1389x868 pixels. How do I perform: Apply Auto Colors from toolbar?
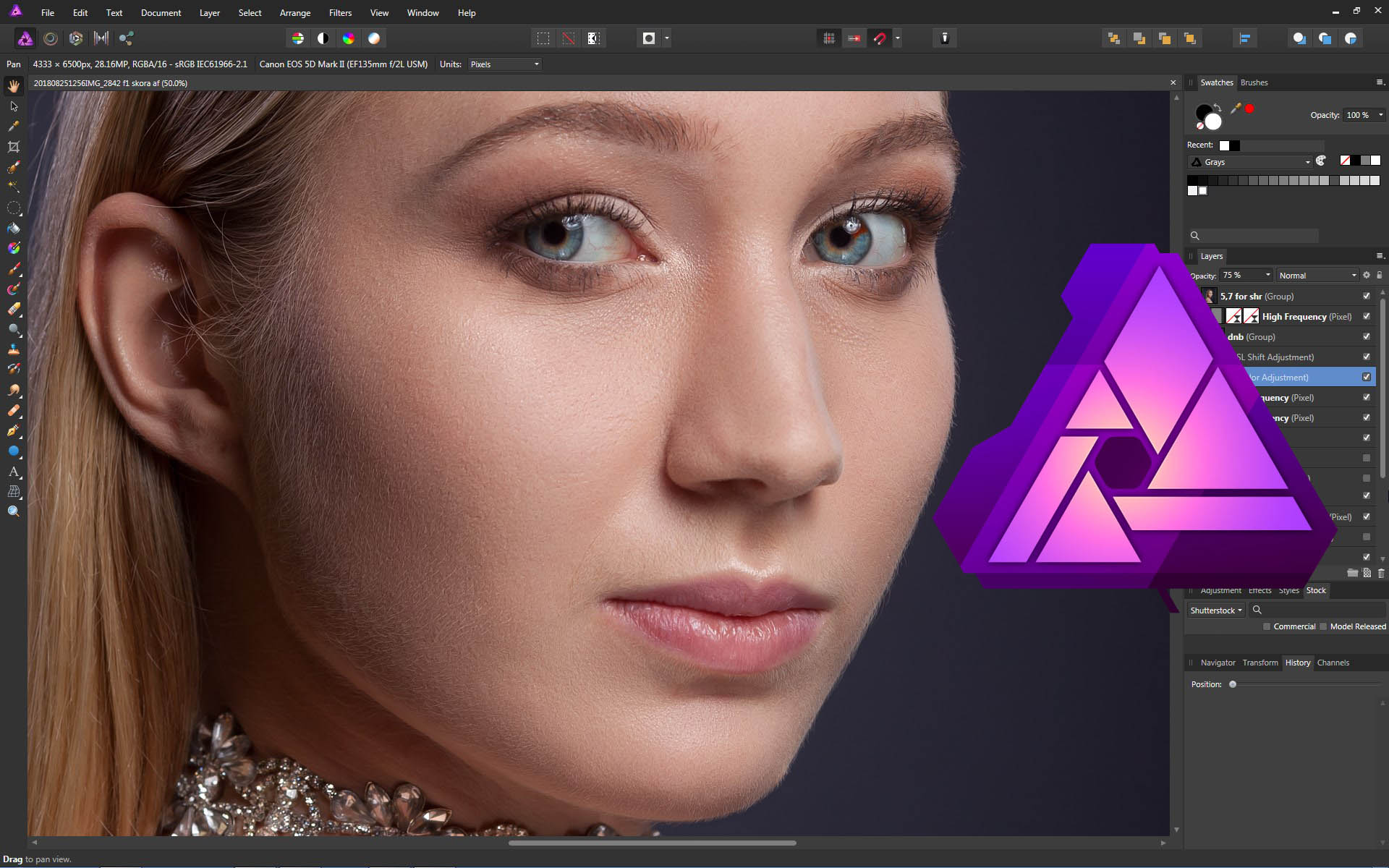tap(349, 38)
